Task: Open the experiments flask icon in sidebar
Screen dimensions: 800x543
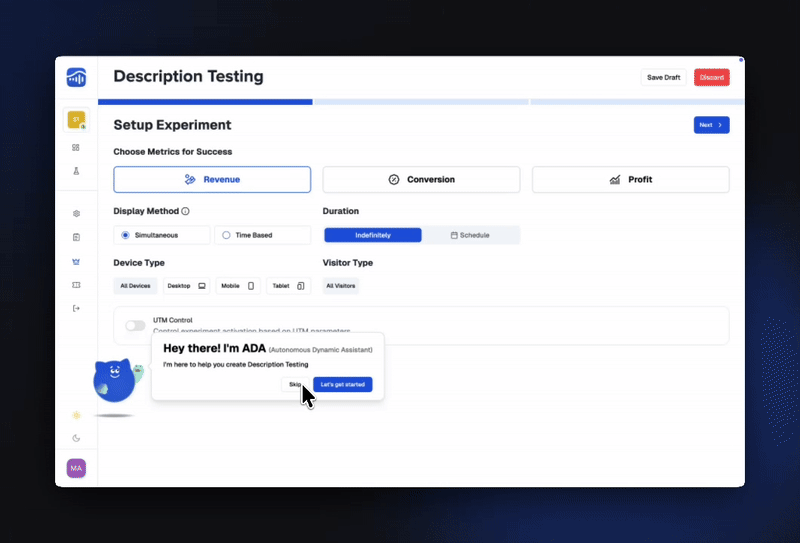Action: (x=76, y=171)
